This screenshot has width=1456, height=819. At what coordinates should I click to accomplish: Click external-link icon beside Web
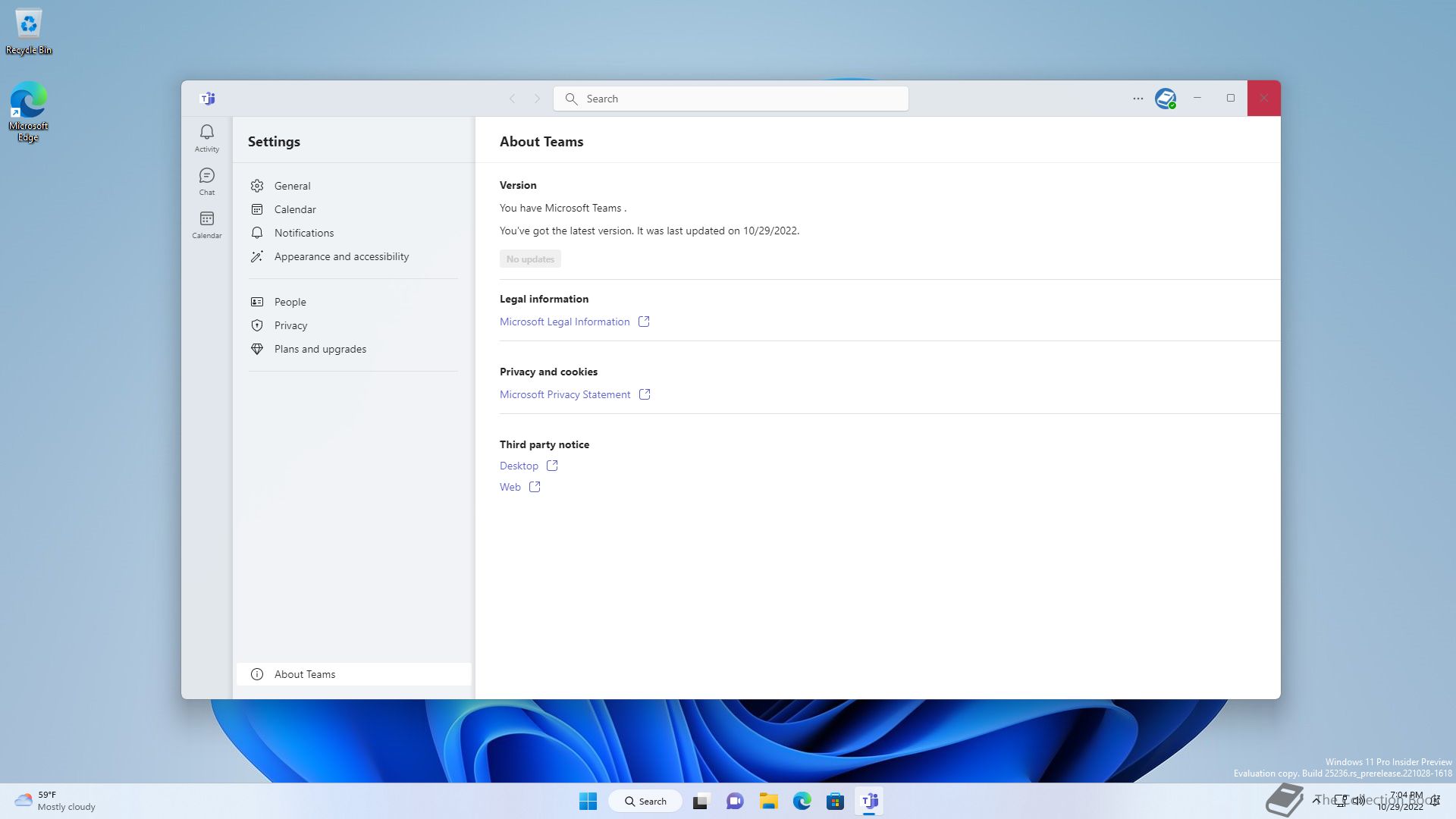[535, 487]
